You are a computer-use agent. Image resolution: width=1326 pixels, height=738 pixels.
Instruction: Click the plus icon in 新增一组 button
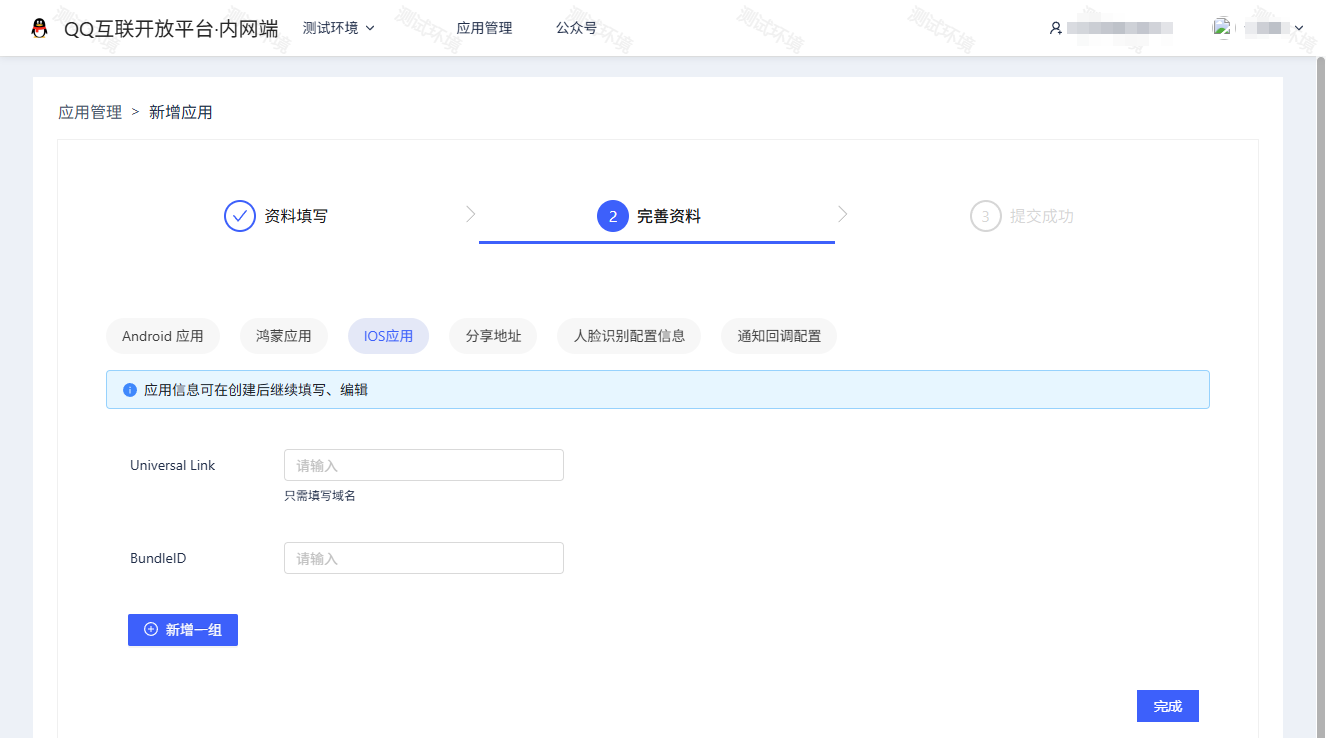pyautogui.click(x=151, y=630)
